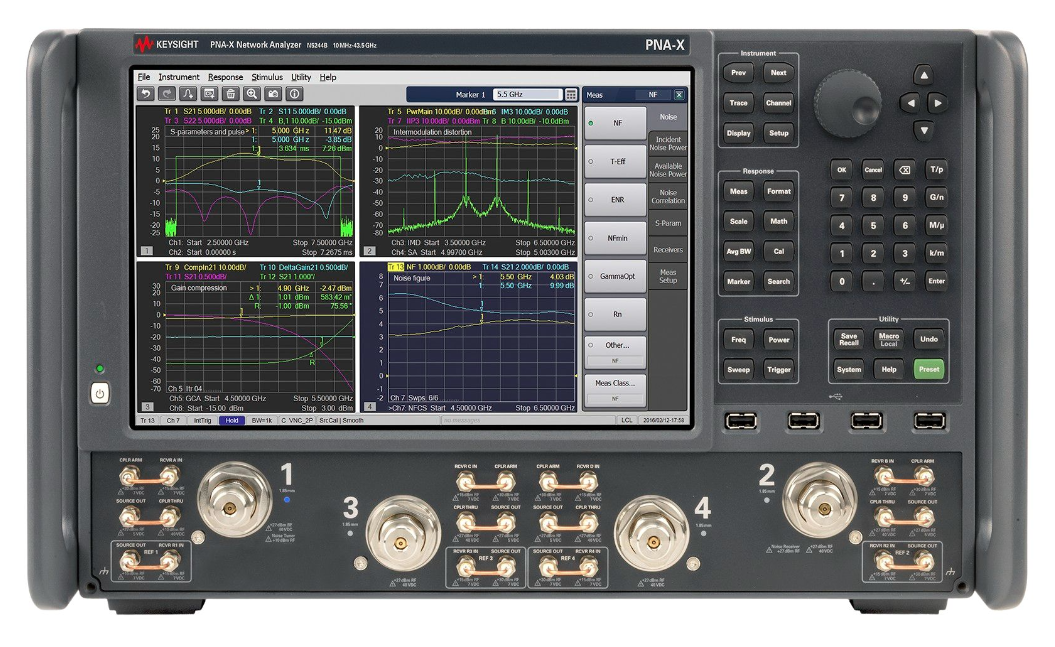Hit the Format hardware key
The width and height of the screenshot is (1055, 647).
coord(778,192)
